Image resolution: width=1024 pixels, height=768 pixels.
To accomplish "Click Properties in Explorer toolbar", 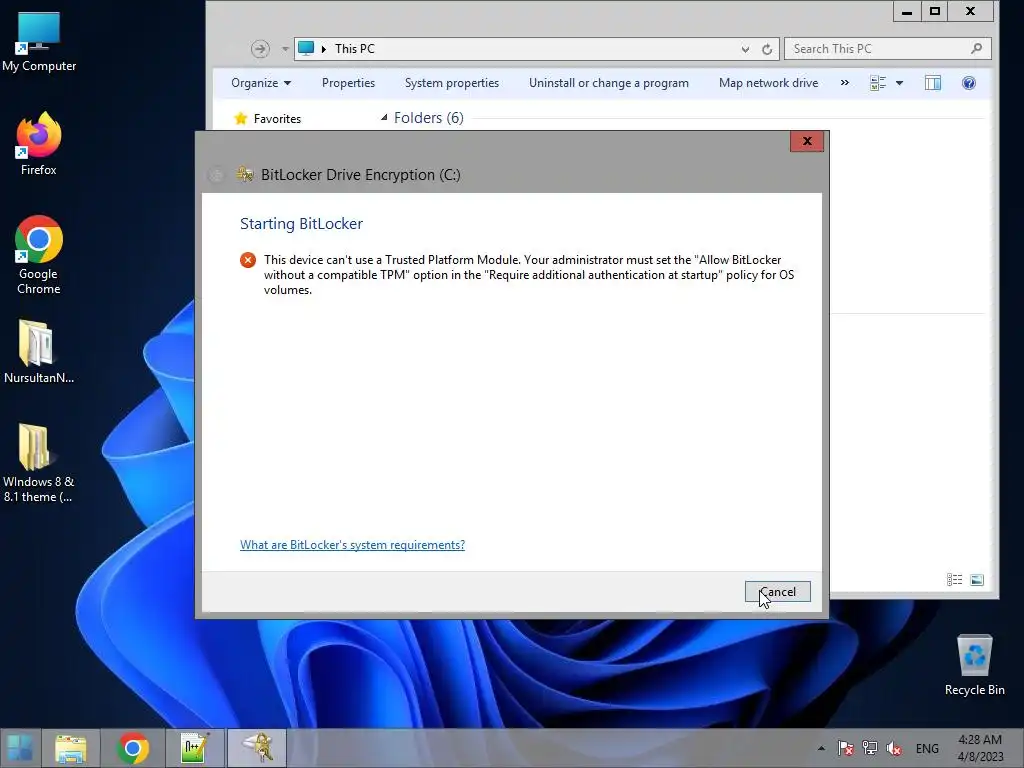I will click(348, 83).
